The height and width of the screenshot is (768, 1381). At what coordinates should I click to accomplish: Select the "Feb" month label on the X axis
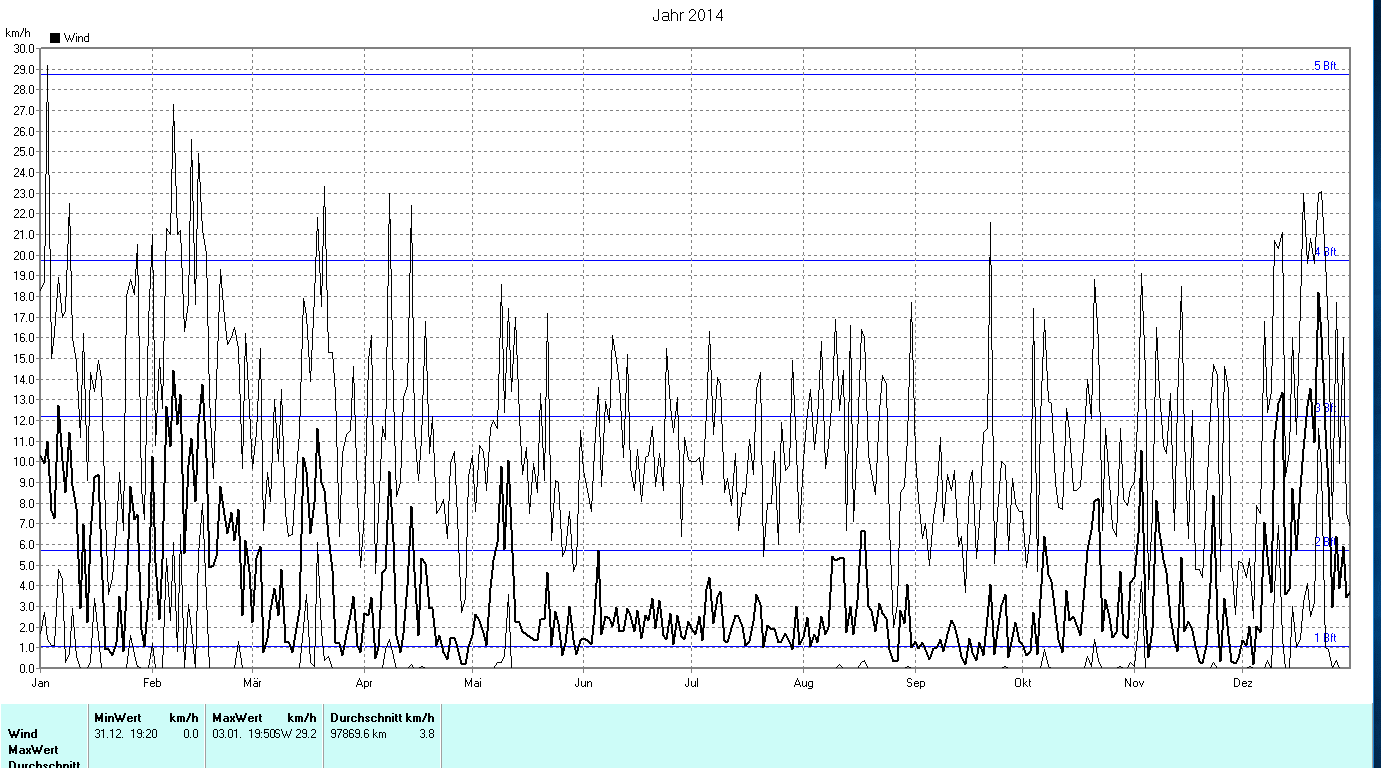[x=152, y=683]
